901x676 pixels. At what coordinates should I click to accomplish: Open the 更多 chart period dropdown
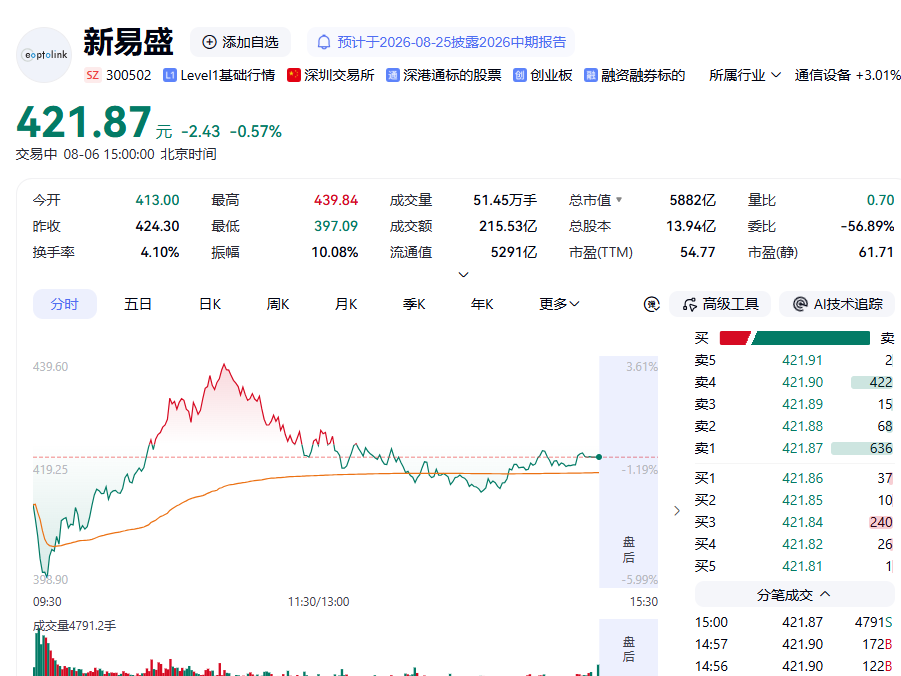(x=559, y=304)
